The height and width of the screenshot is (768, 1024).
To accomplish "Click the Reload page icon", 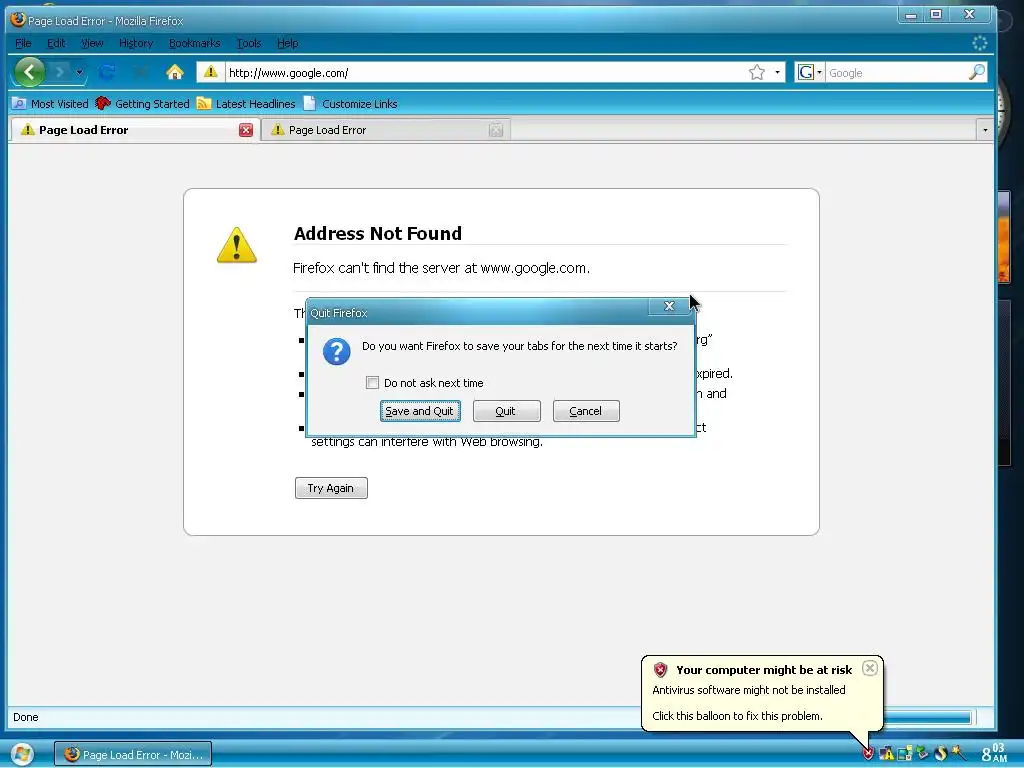I will coord(107,72).
